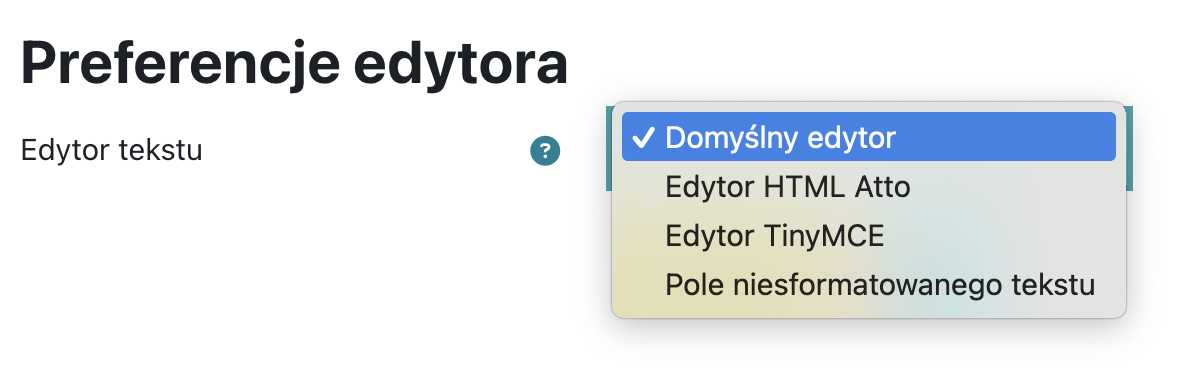The height and width of the screenshot is (386, 1184).
Task: Set TinyMCE as the text editor
Action: 868,236
